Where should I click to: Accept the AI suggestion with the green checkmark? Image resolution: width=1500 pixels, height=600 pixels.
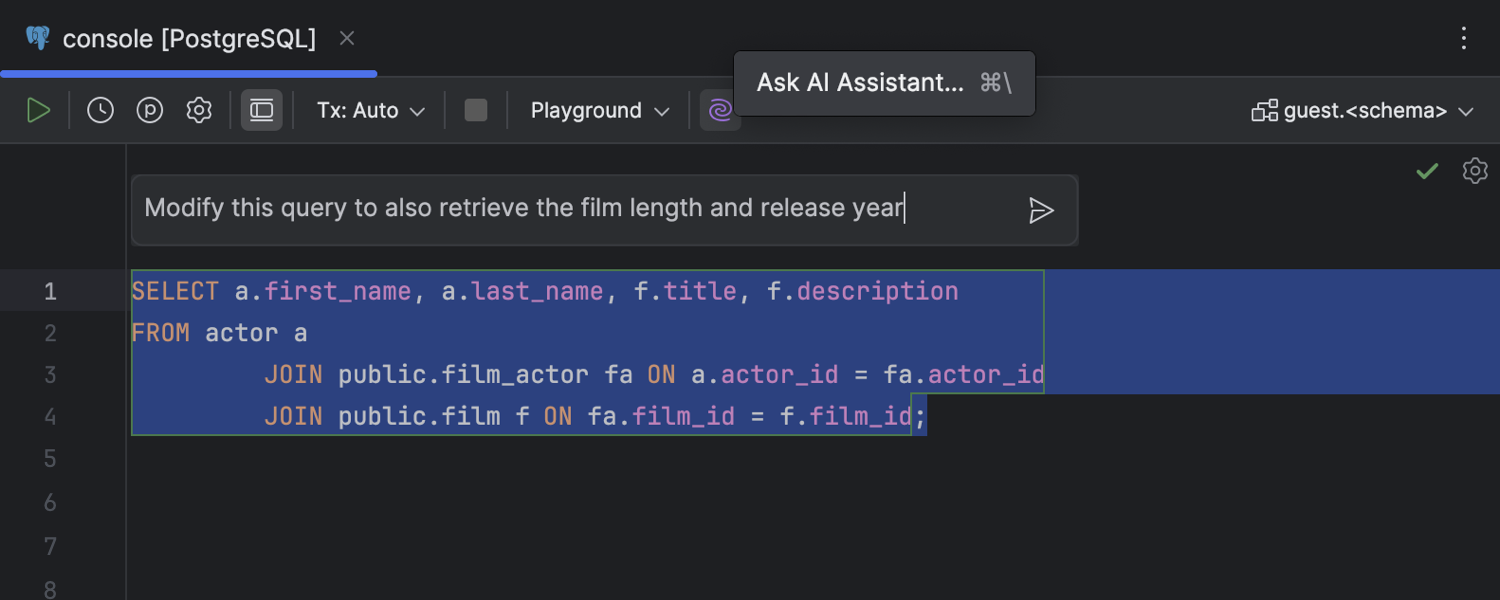coord(1427,171)
